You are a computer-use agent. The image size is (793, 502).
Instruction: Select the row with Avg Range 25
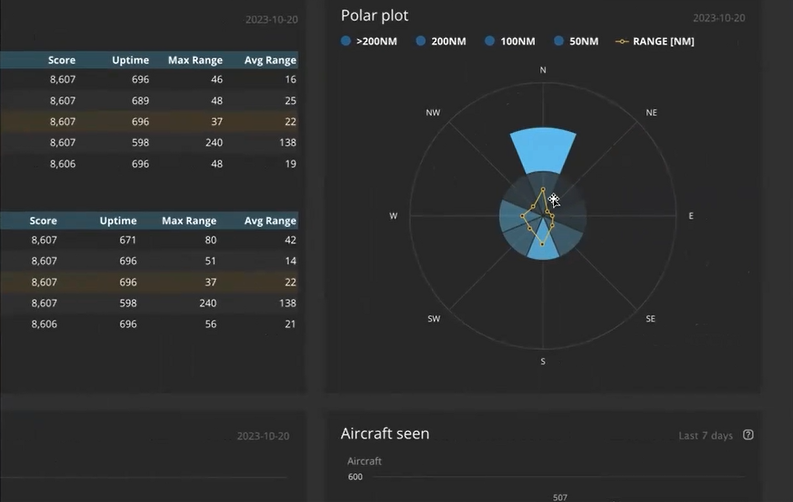pos(150,100)
